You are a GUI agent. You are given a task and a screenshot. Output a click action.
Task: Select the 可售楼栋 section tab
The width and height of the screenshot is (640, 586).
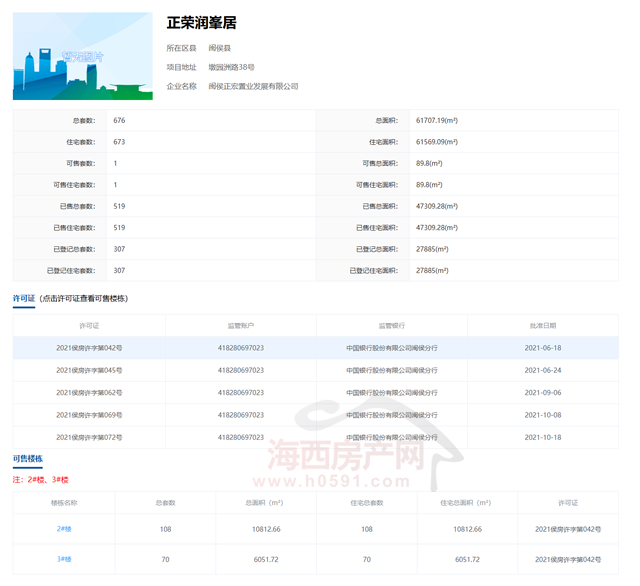click(x=28, y=459)
